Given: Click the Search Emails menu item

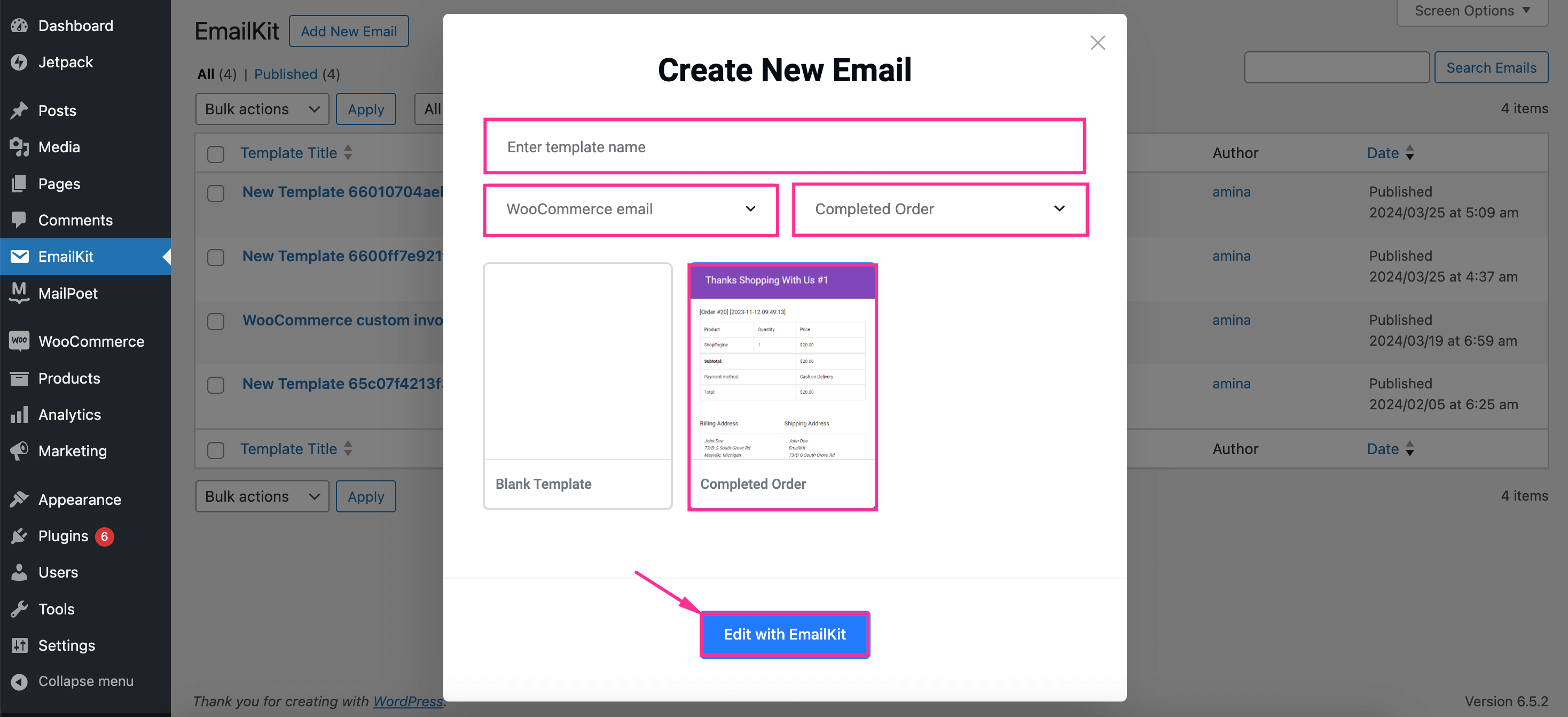Looking at the screenshot, I should (1492, 68).
